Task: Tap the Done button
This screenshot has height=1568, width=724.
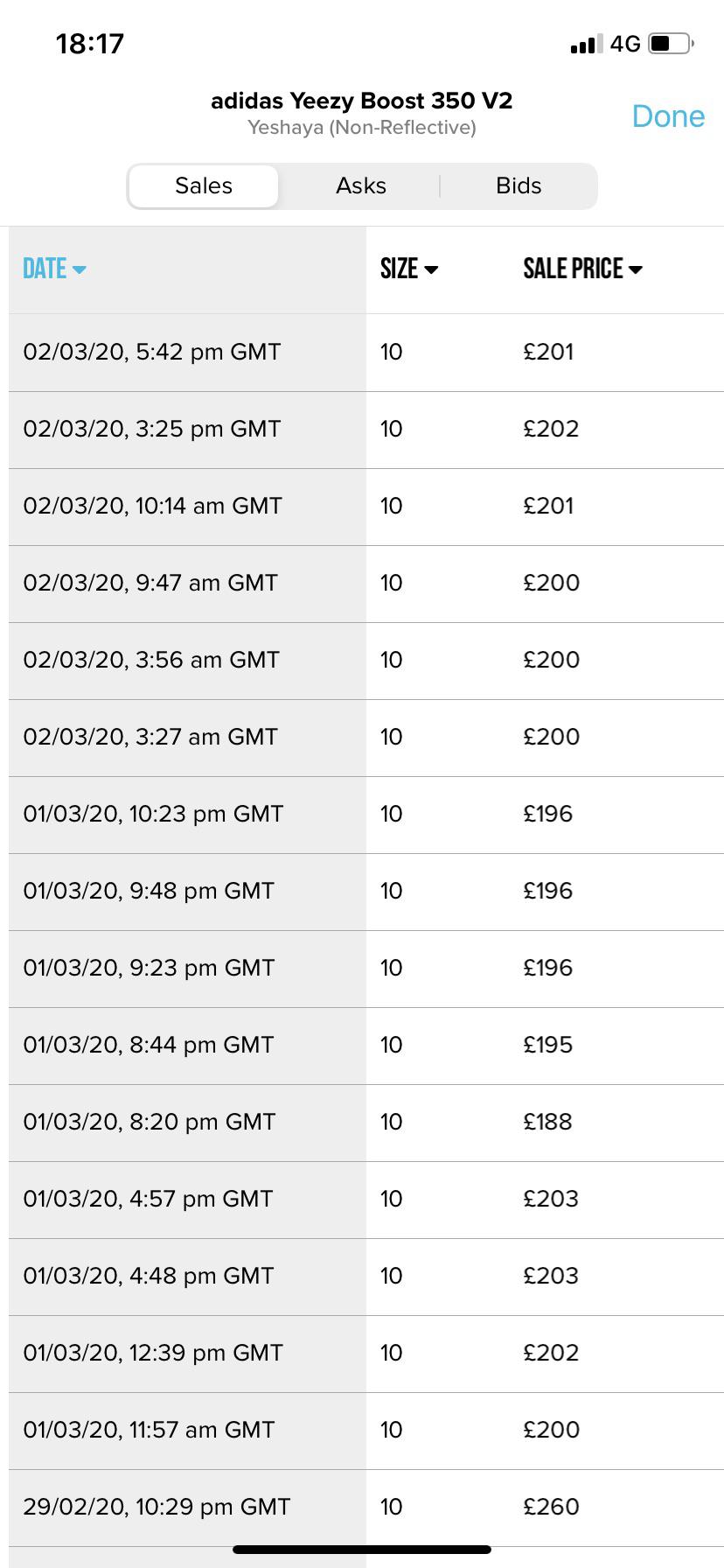Action: (x=668, y=116)
